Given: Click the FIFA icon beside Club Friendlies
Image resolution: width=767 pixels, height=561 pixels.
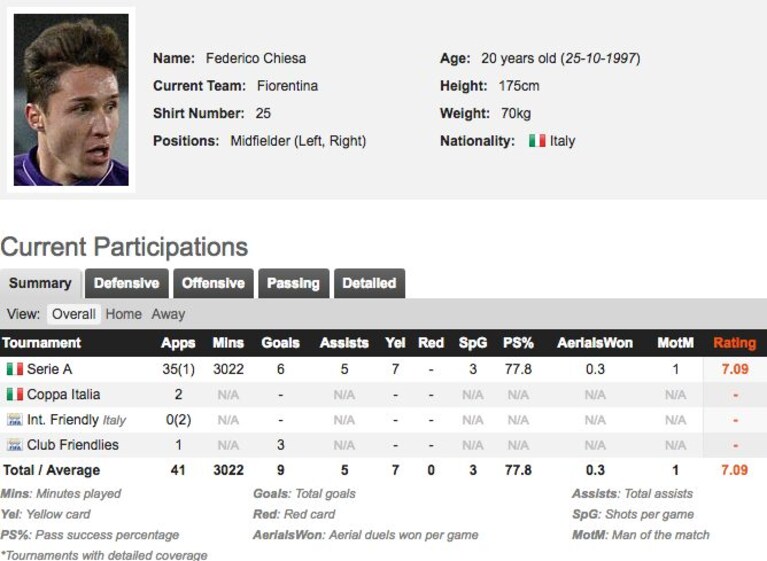Looking at the screenshot, I should pos(15,445).
